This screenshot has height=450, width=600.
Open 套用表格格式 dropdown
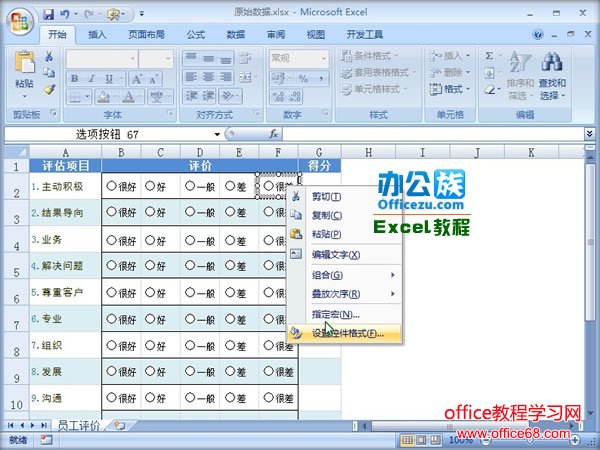[x=378, y=73]
